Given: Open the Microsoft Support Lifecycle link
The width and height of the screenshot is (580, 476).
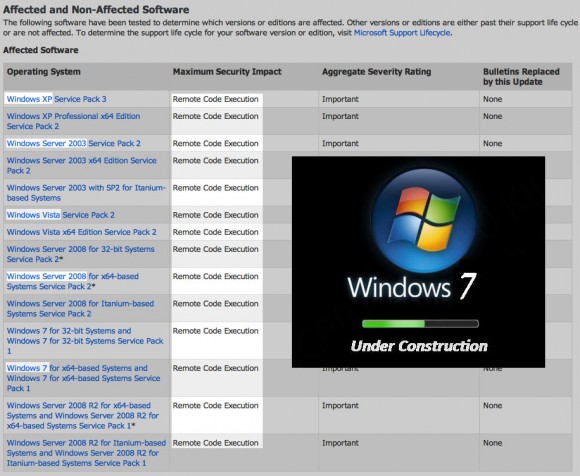Looking at the screenshot, I should click(x=402, y=33).
